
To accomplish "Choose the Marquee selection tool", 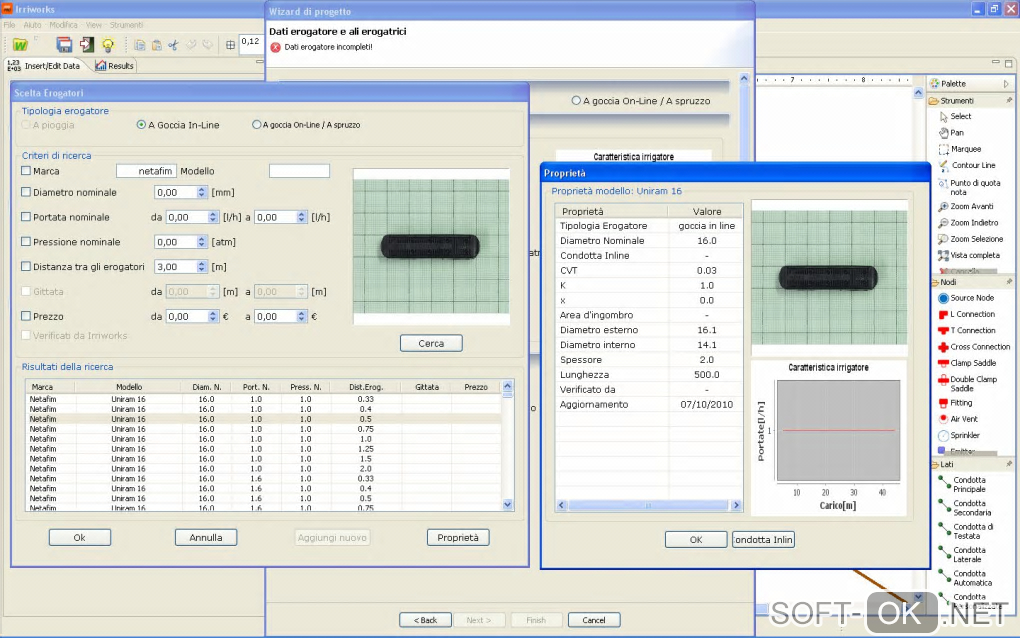I will (x=964, y=149).
